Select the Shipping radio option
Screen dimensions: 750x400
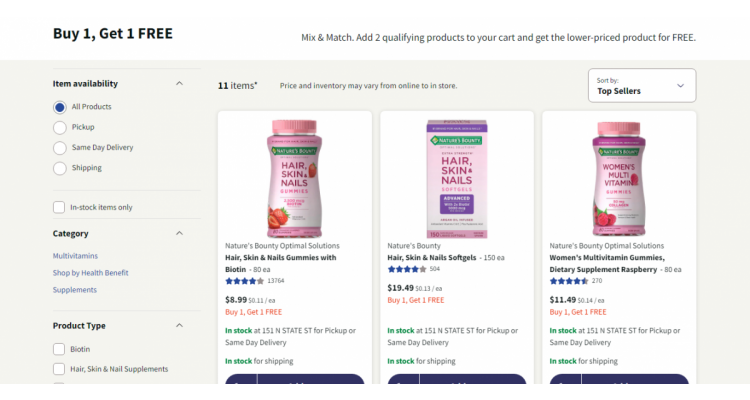pyautogui.click(x=60, y=168)
